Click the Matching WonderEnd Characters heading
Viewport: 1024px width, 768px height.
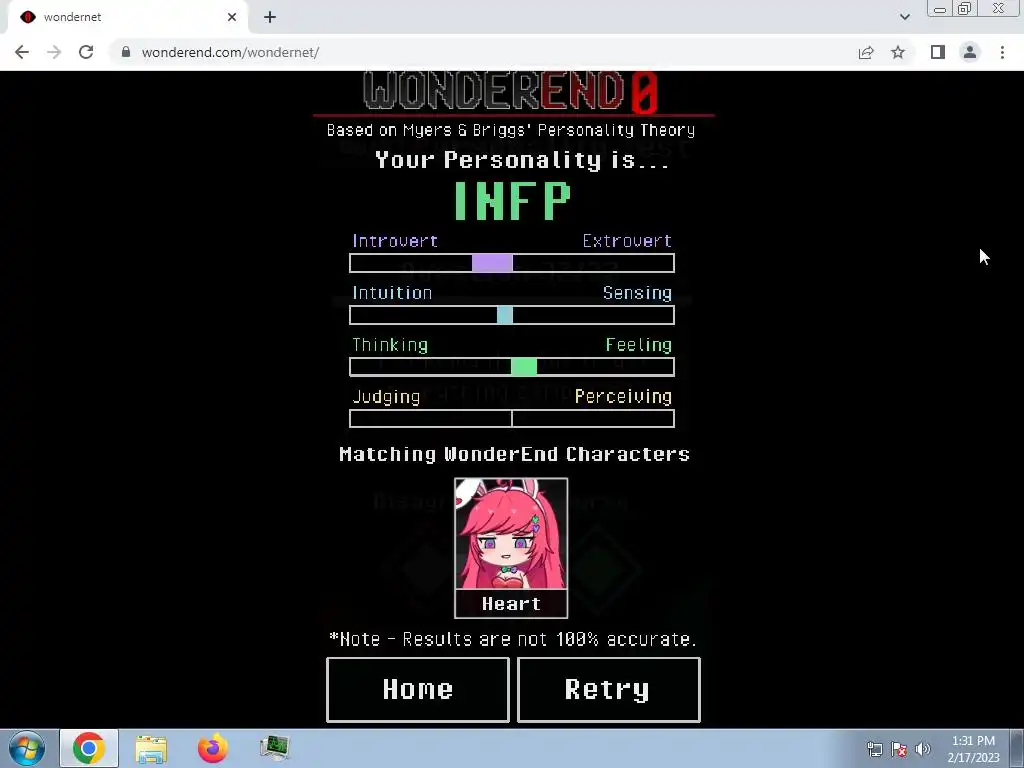pos(515,454)
